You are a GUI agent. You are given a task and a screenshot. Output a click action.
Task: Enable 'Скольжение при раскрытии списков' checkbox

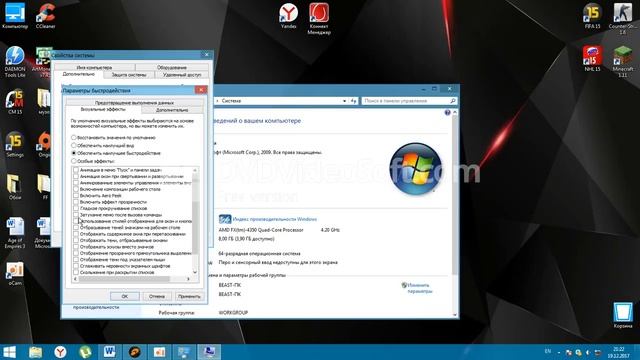click(76, 272)
